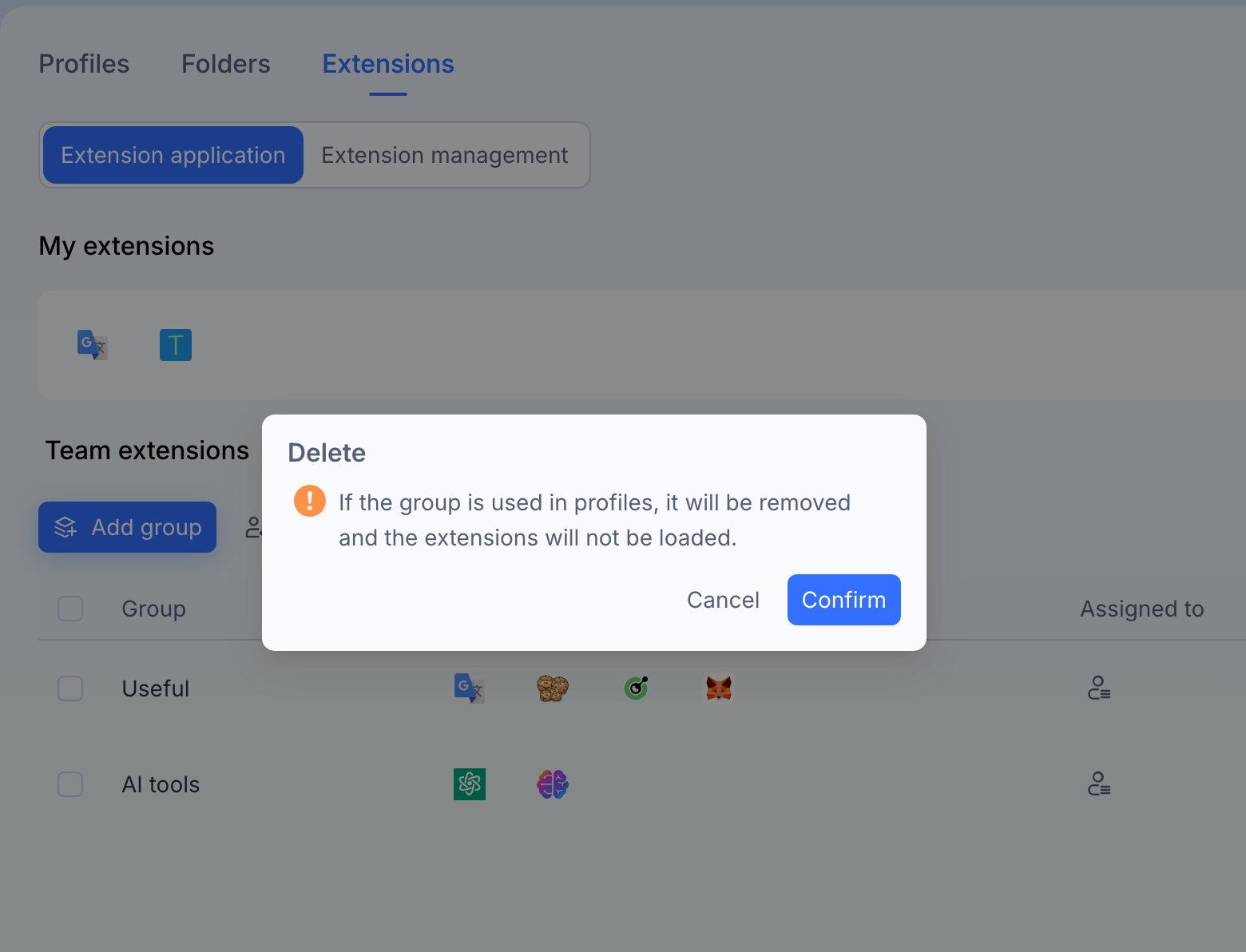The image size is (1246, 952).
Task: Click the green circular extension icon in Useful row
Action: pos(636,688)
